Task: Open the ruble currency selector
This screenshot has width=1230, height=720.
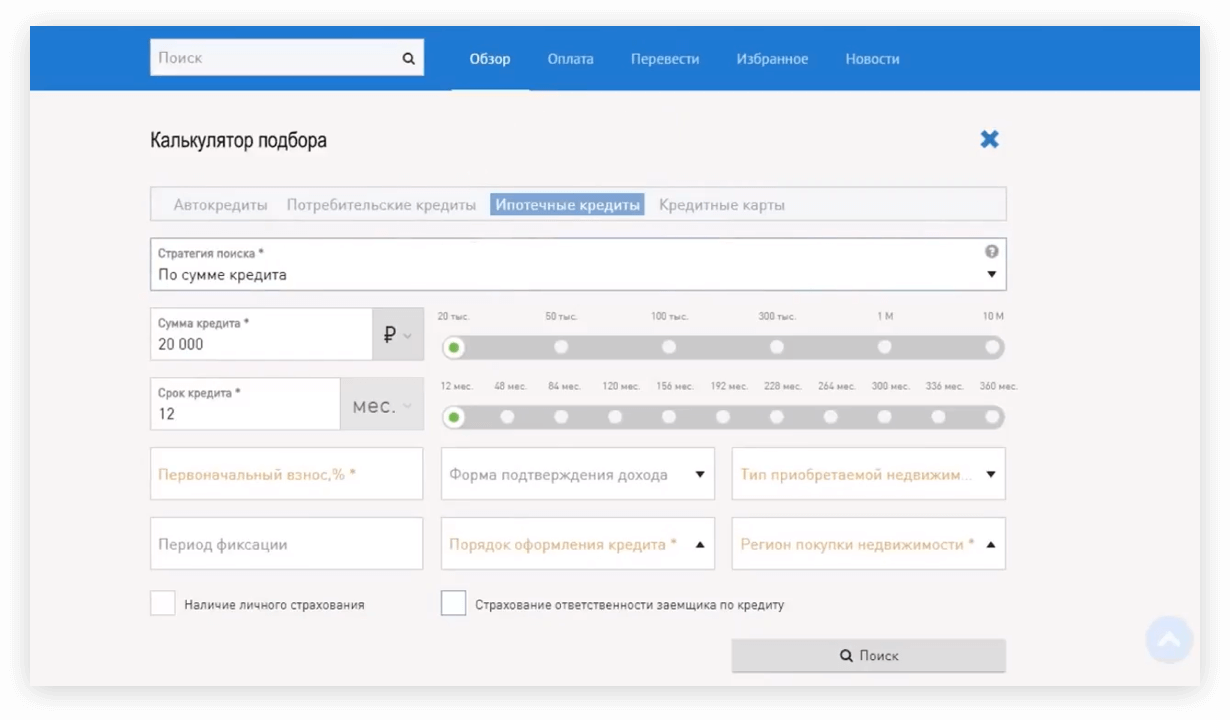Action: coord(396,335)
